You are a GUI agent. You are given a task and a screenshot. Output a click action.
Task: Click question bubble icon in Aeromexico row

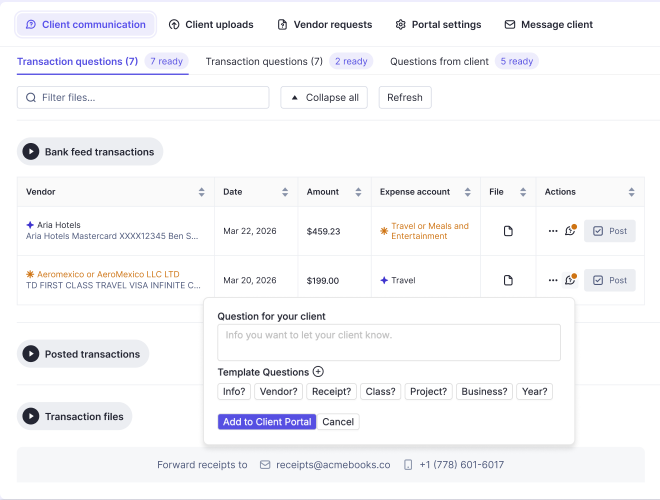pyautogui.click(x=570, y=280)
